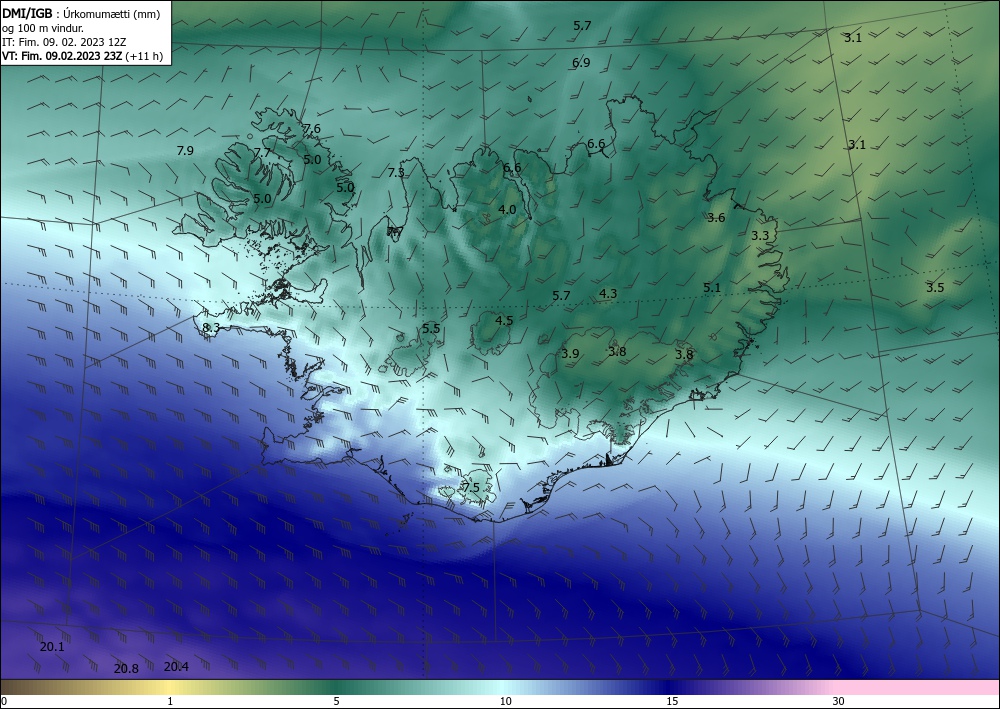
Task: Click the 4.0 value label
Action: click(507, 209)
